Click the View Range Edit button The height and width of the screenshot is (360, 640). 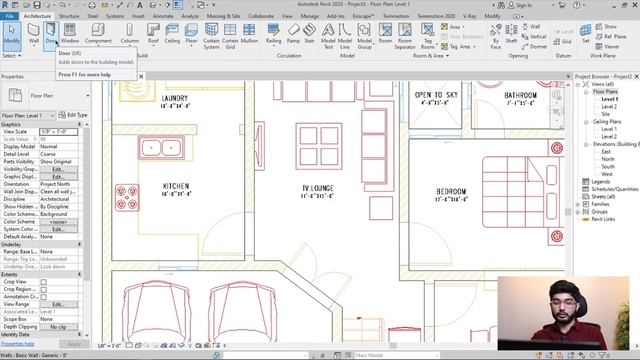58,304
